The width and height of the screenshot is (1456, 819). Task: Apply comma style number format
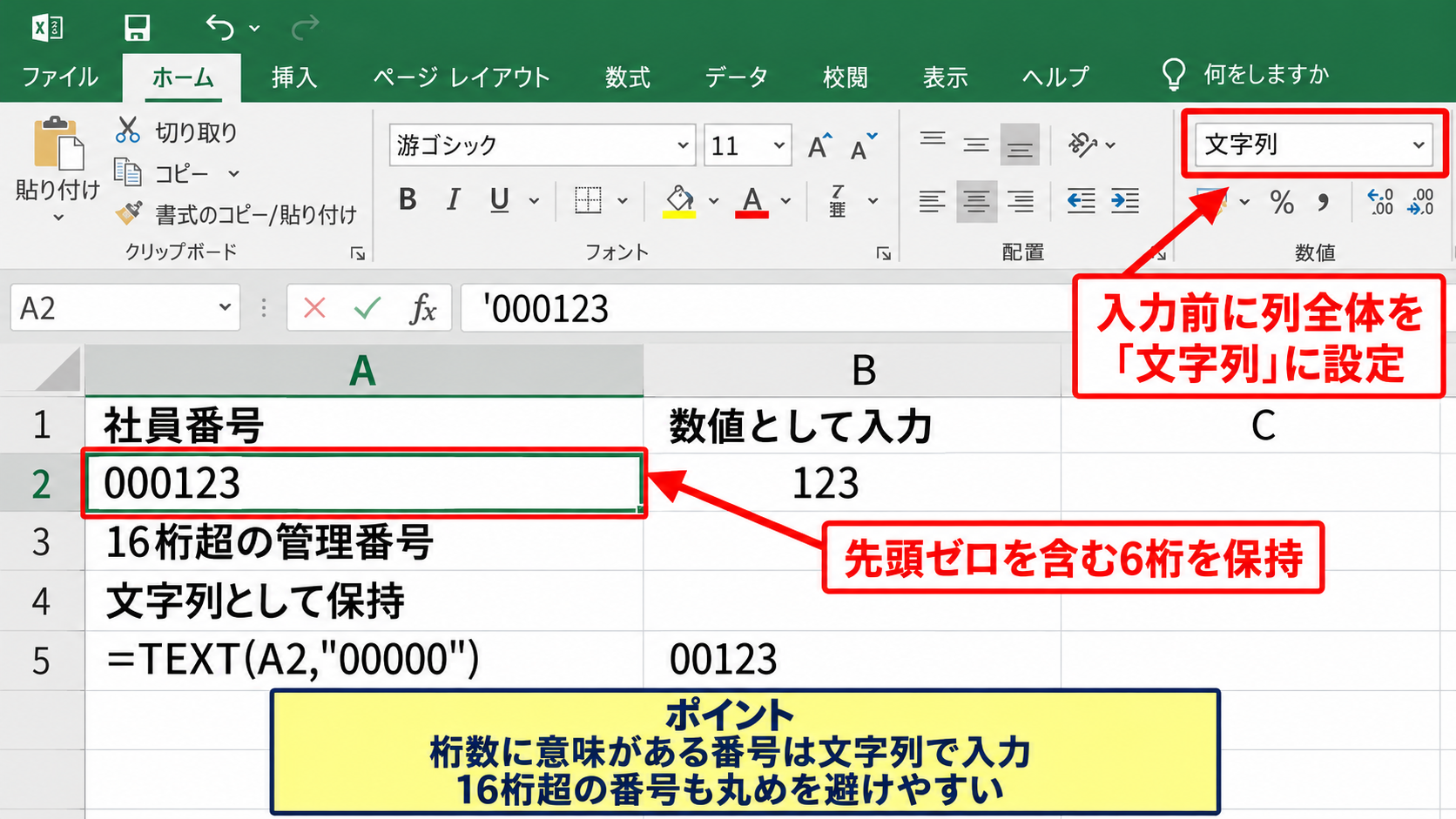click(1324, 203)
